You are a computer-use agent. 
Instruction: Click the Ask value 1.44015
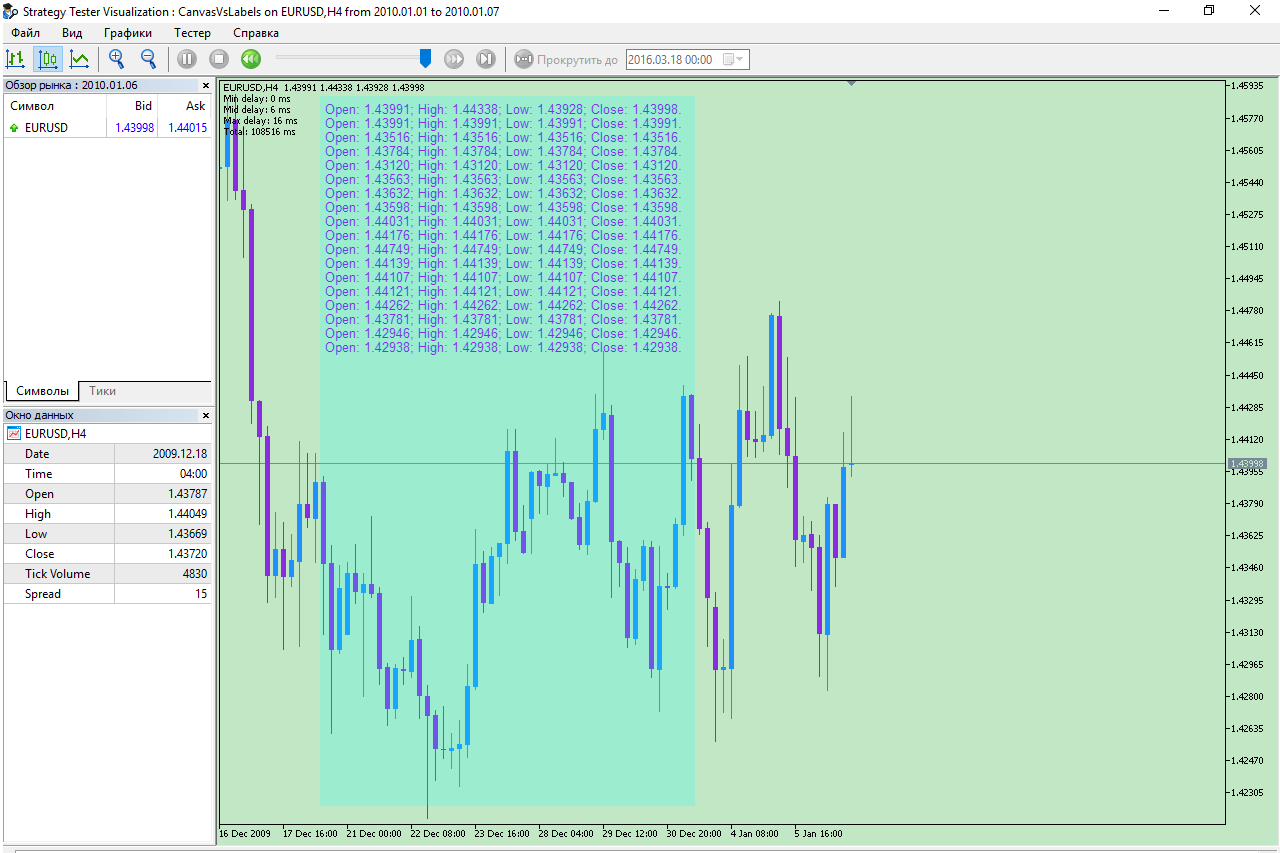coord(187,127)
